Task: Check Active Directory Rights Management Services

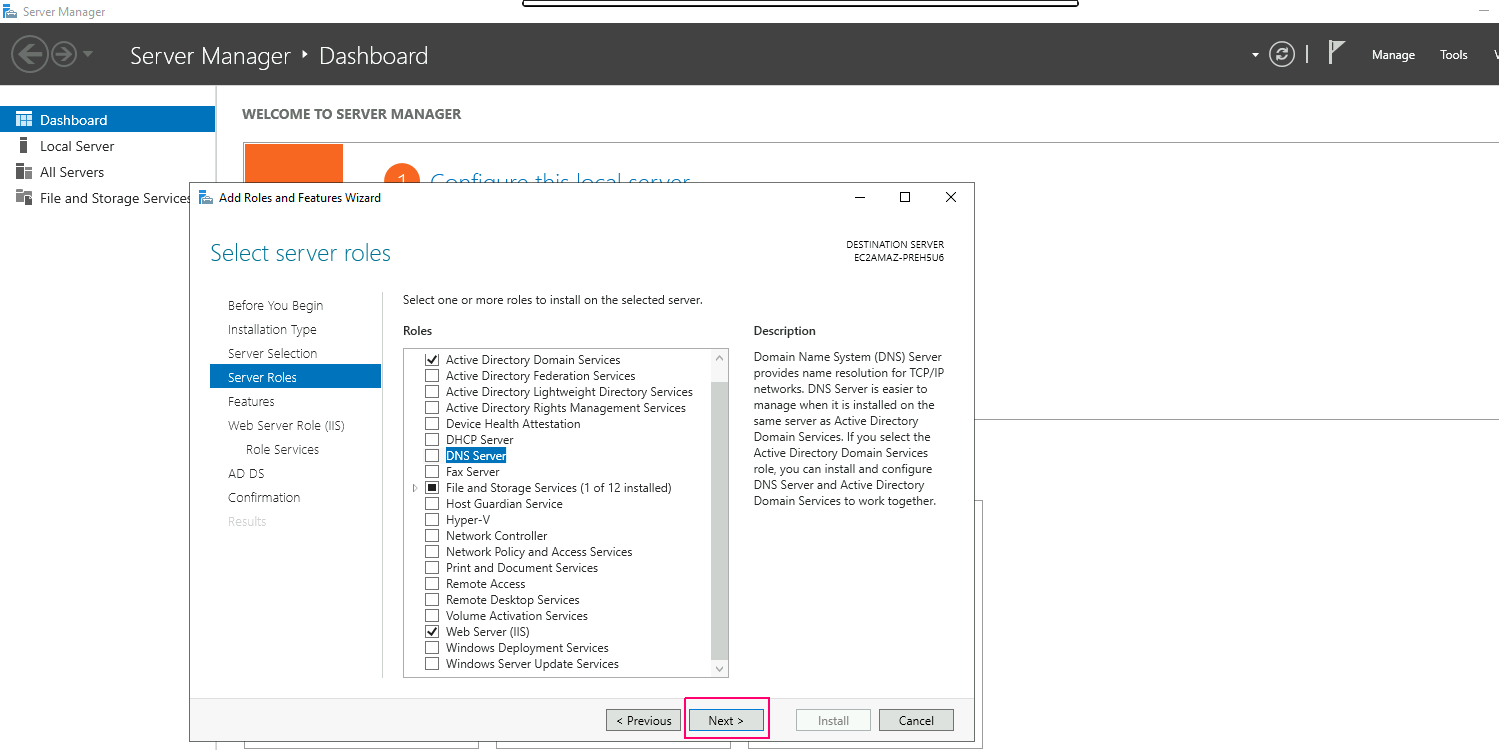Action: coord(432,408)
